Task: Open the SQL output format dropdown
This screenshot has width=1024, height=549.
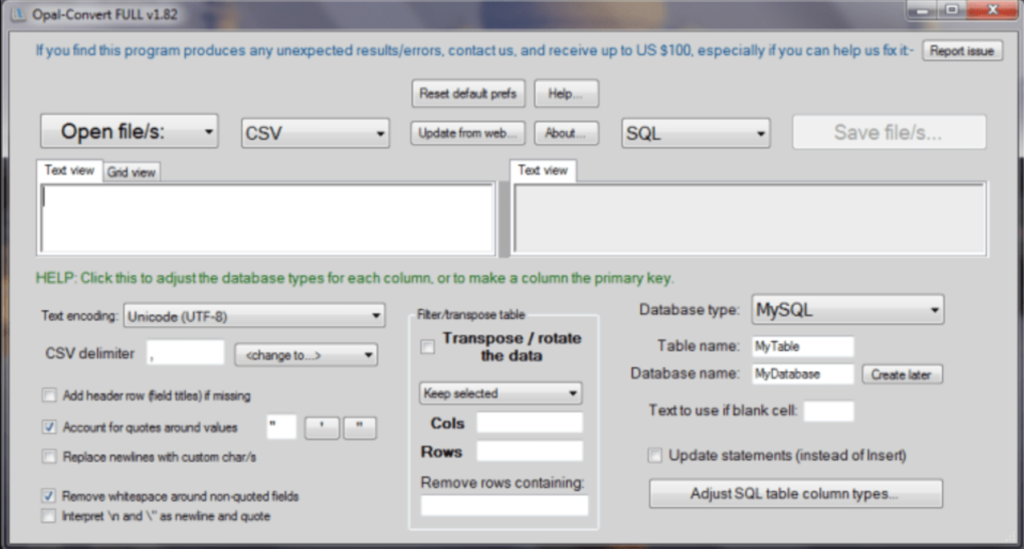Action: (696, 133)
